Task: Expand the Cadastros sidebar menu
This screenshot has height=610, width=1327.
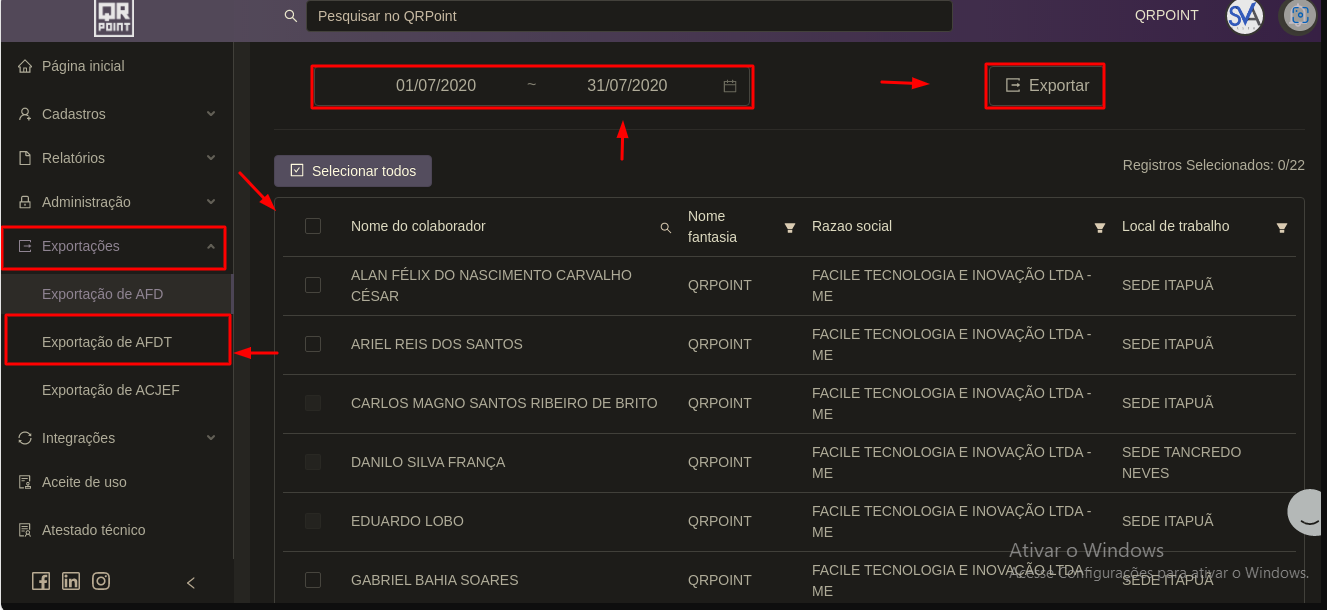Action: (118, 114)
